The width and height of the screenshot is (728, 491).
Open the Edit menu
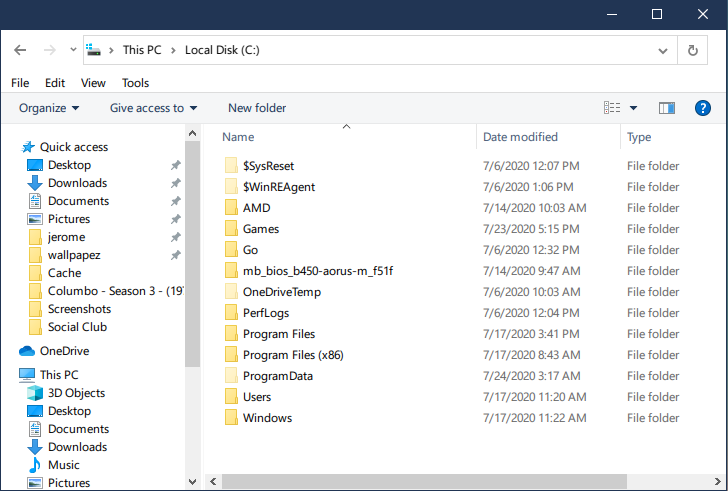(55, 83)
